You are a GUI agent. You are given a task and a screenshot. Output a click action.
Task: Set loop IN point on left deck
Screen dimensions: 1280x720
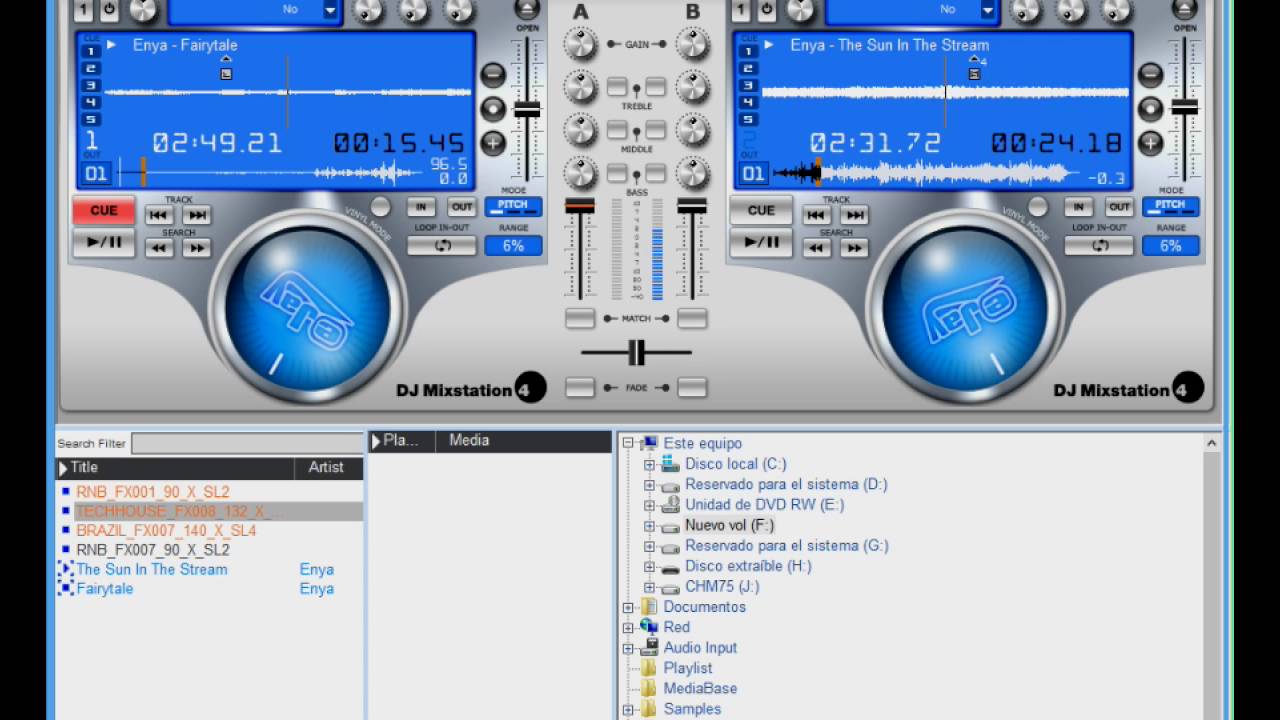421,207
